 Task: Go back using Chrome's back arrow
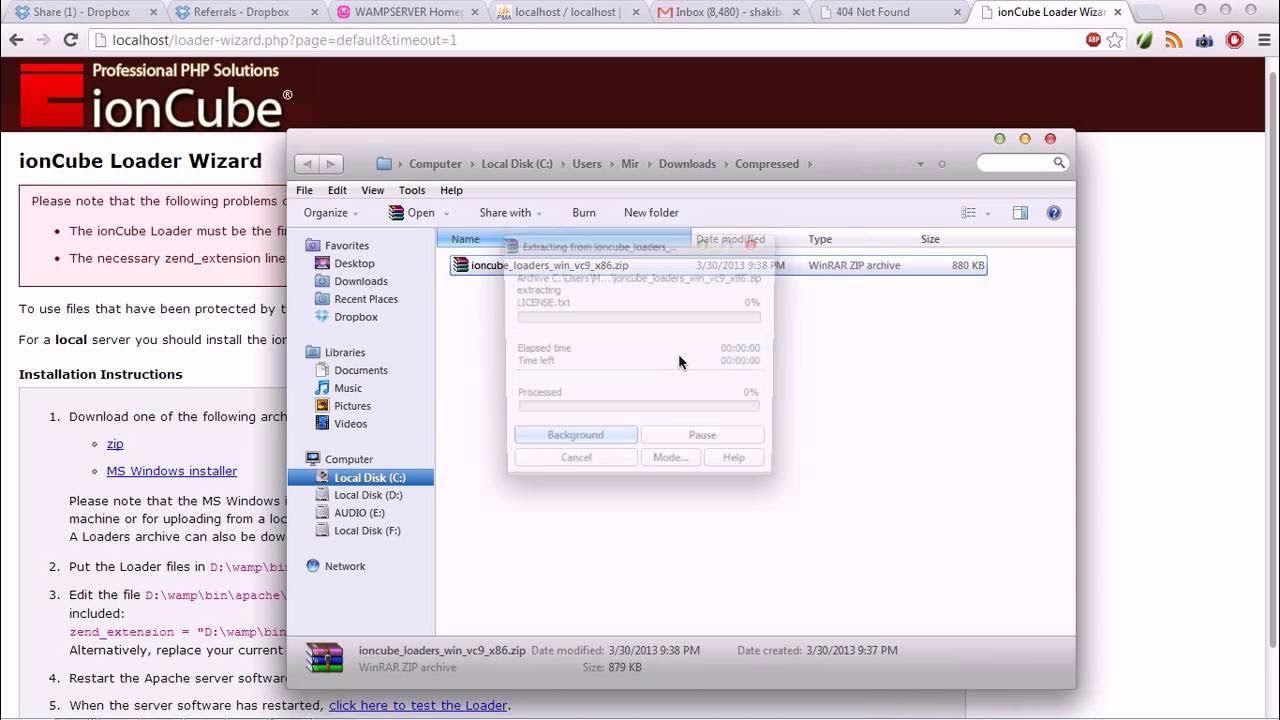[x=16, y=40]
